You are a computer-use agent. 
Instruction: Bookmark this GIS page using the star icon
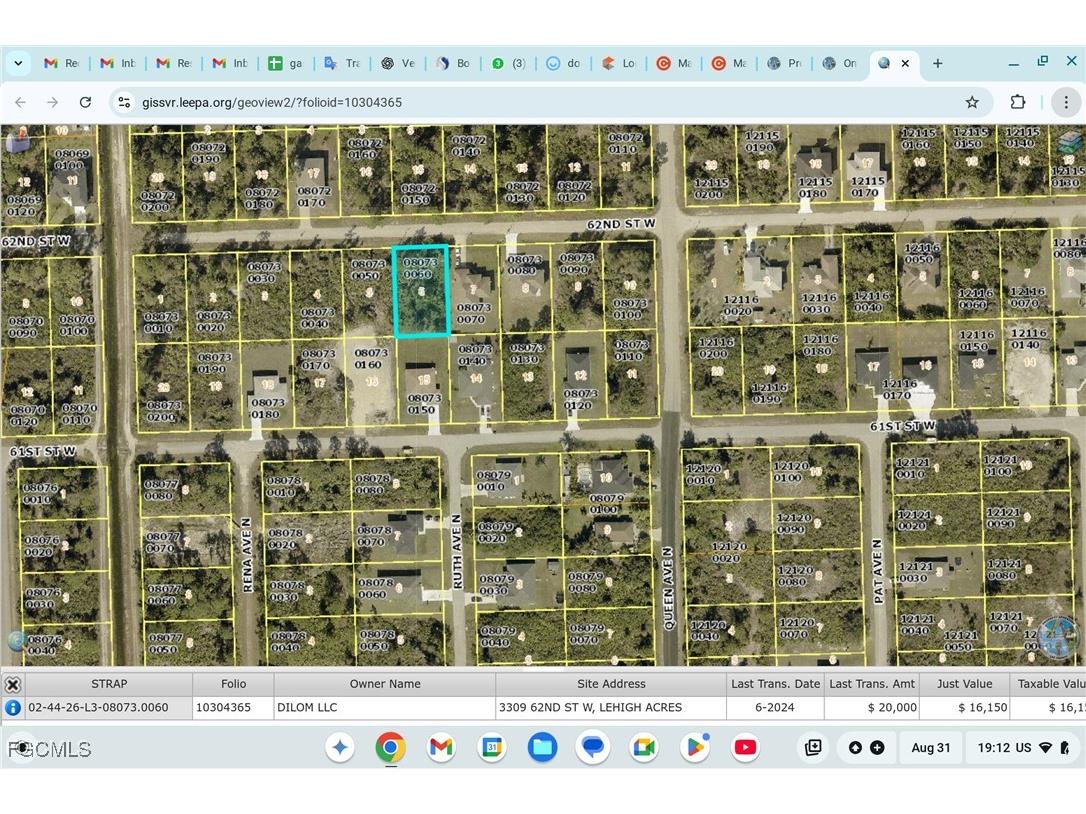(971, 101)
